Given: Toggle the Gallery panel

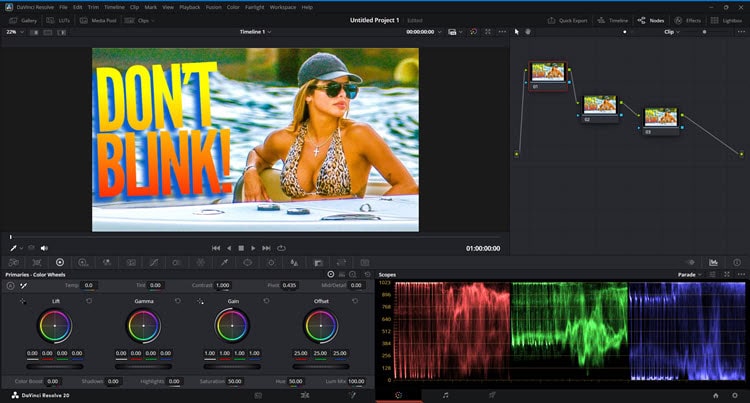Looking at the screenshot, I should (x=23, y=21).
